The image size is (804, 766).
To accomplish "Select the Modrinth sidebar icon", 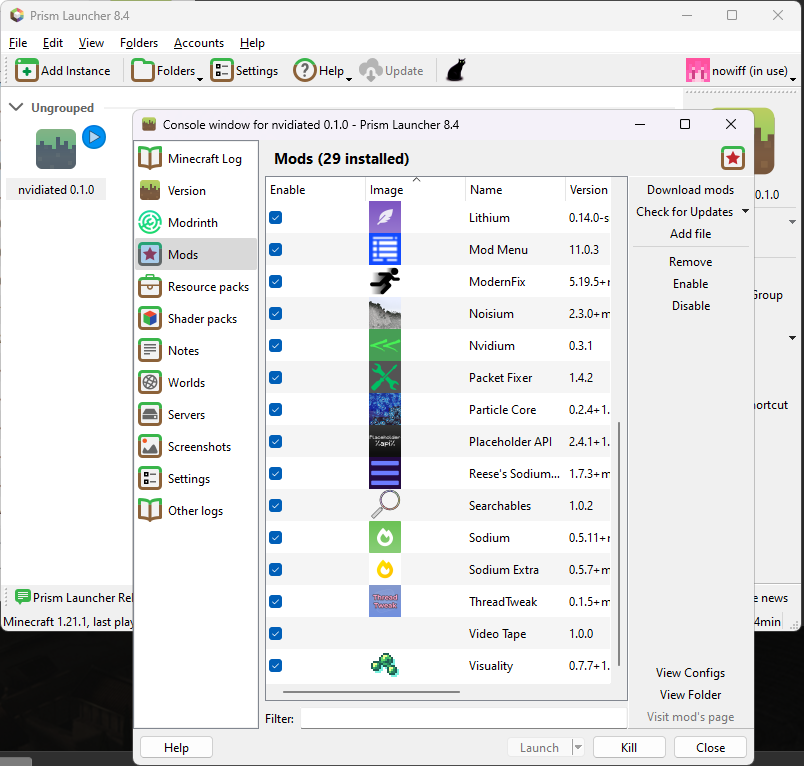I will coord(150,223).
